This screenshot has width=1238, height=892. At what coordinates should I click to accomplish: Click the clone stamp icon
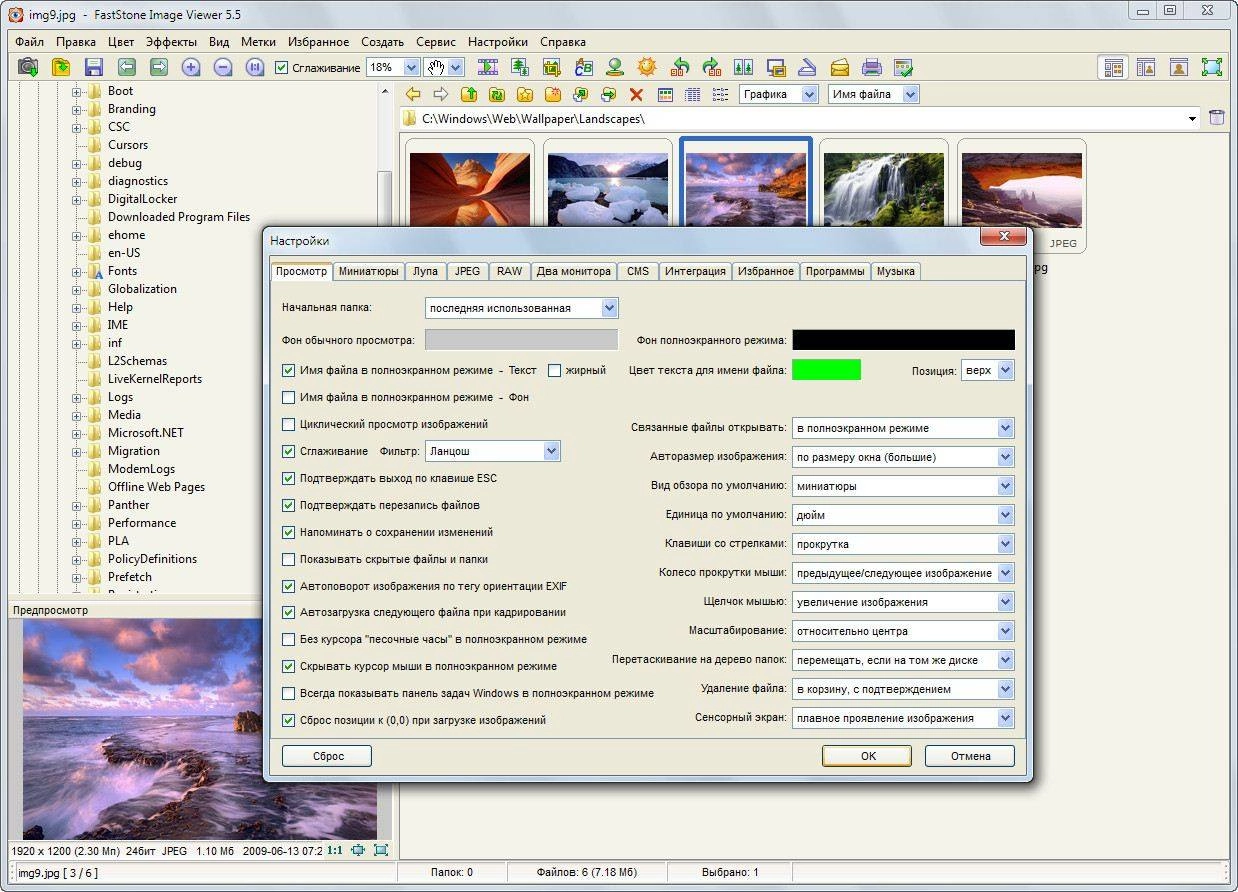point(615,67)
